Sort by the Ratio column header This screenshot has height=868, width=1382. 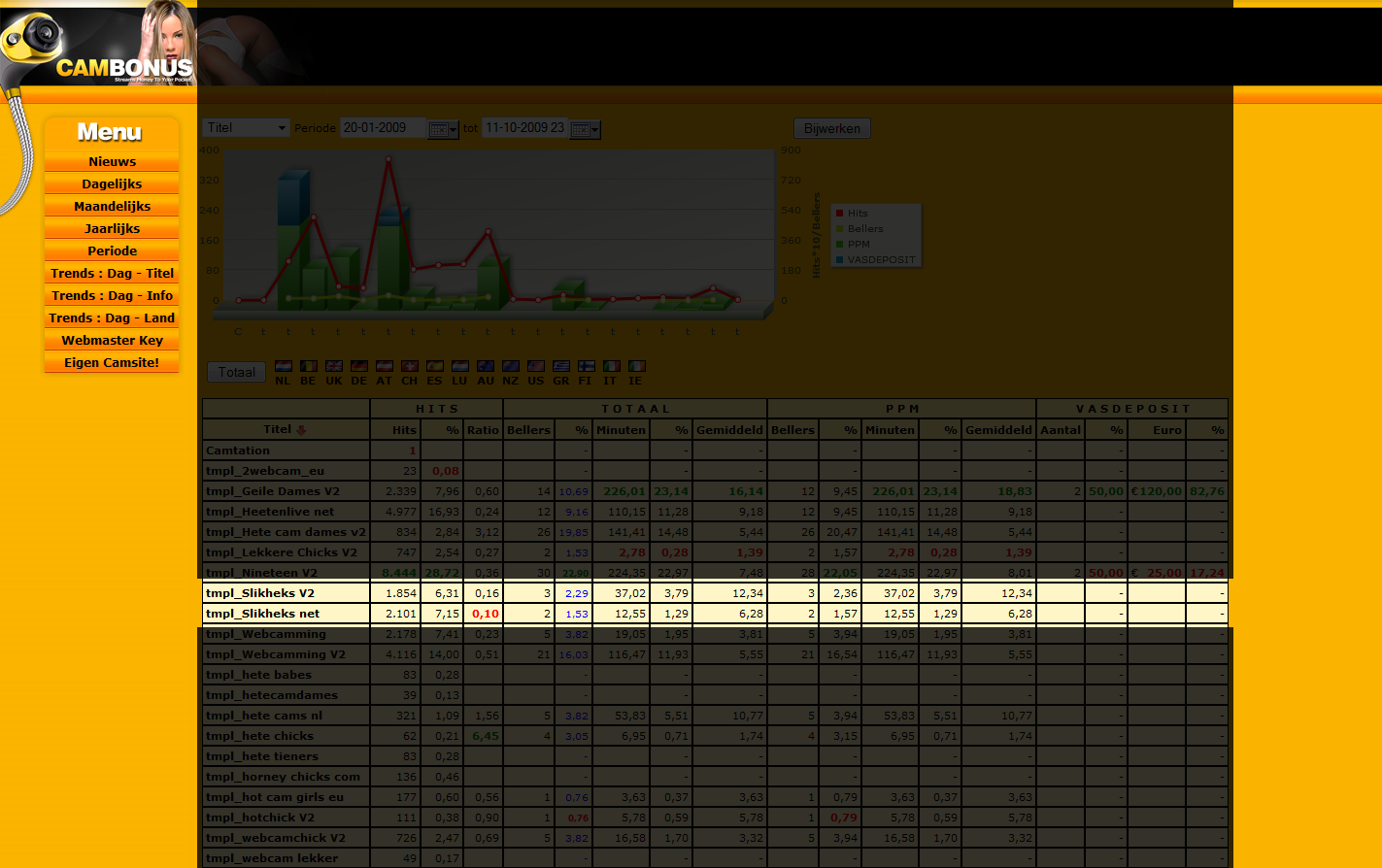[482, 430]
